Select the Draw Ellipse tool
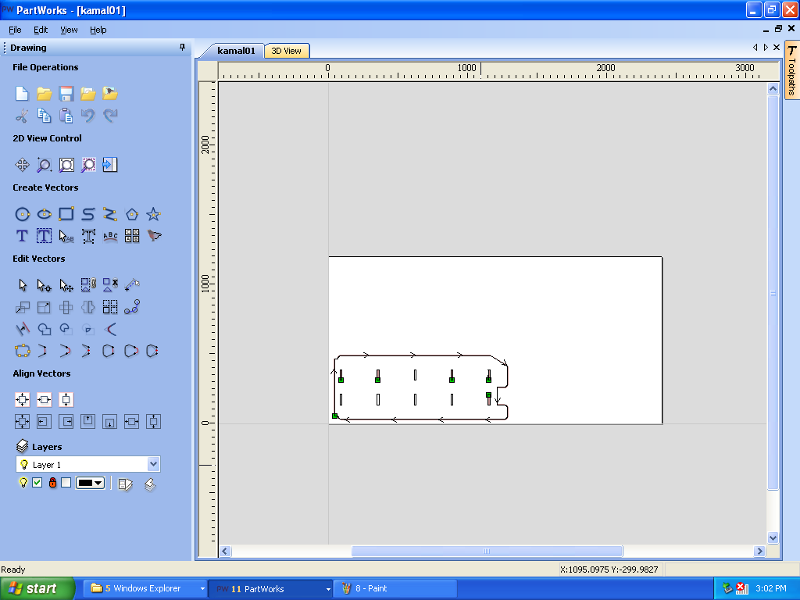 [44, 214]
